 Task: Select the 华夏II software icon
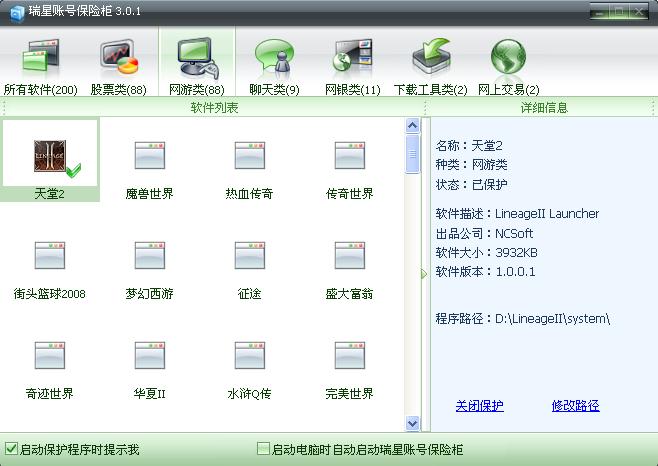pos(150,355)
